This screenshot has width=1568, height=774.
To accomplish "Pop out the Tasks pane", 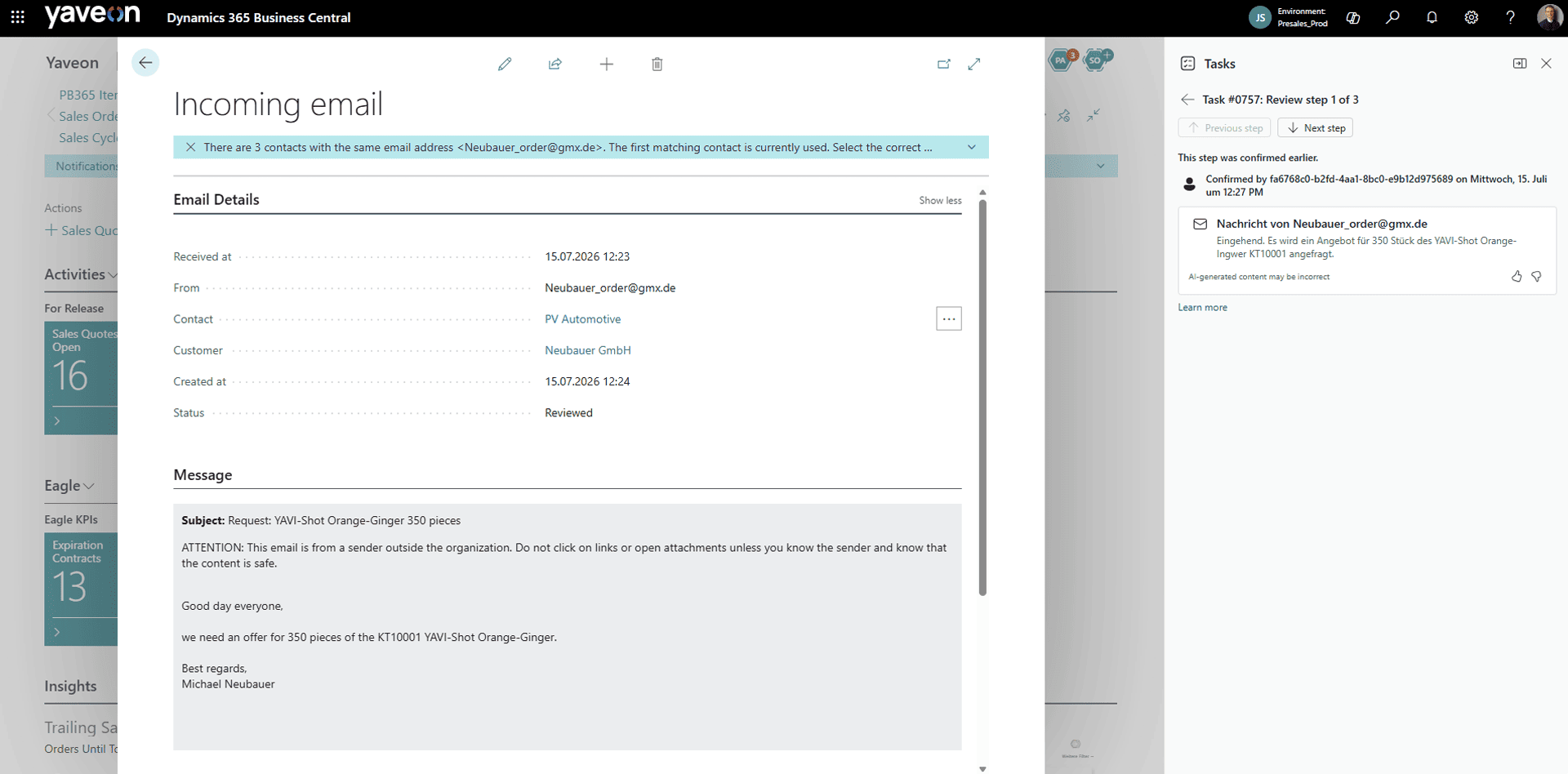I will [1520, 64].
